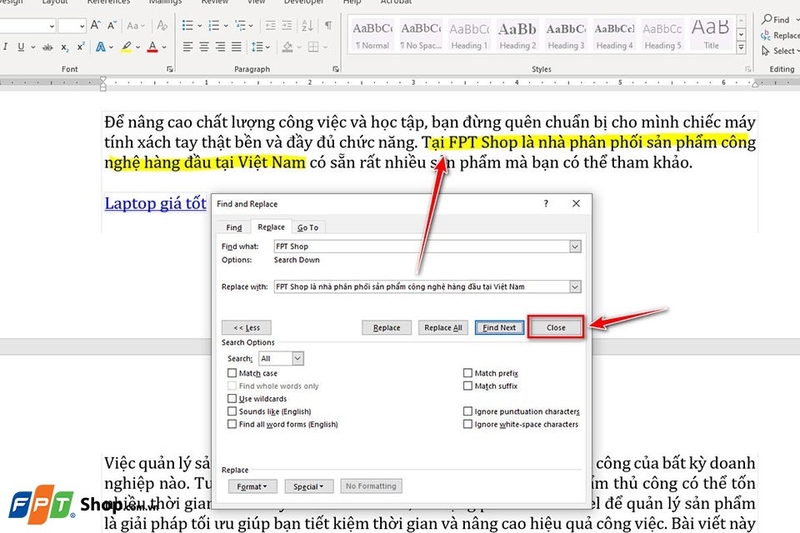Click the red Font Color button
The height and width of the screenshot is (533, 800).
[x=153, y=47]
